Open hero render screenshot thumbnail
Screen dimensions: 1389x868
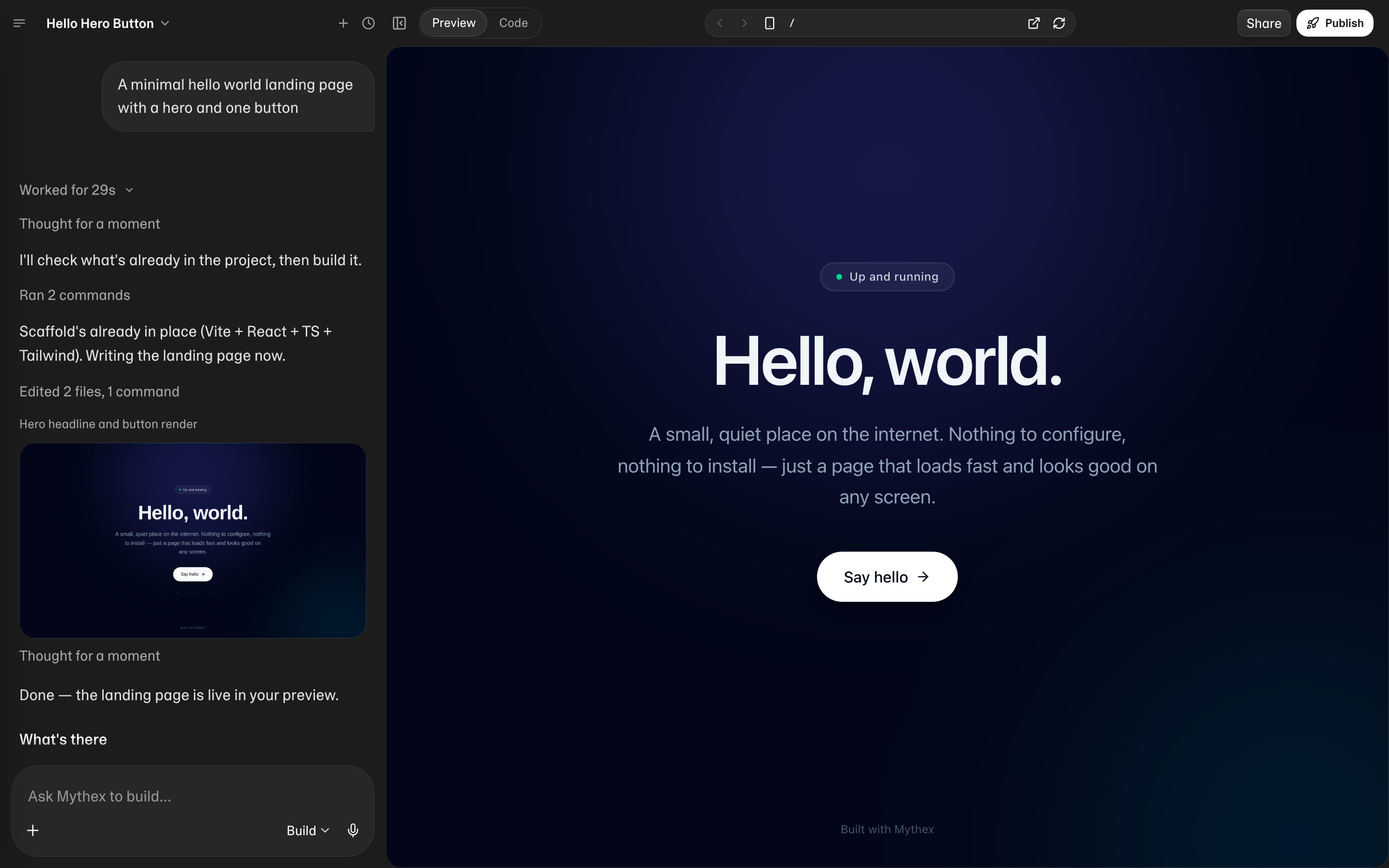pyautogui.click(x=193, y=540)
